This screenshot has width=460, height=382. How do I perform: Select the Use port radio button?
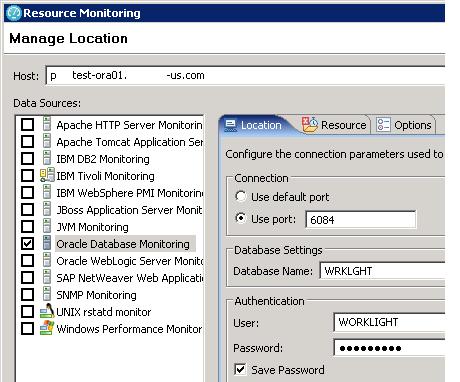point(241,218)
